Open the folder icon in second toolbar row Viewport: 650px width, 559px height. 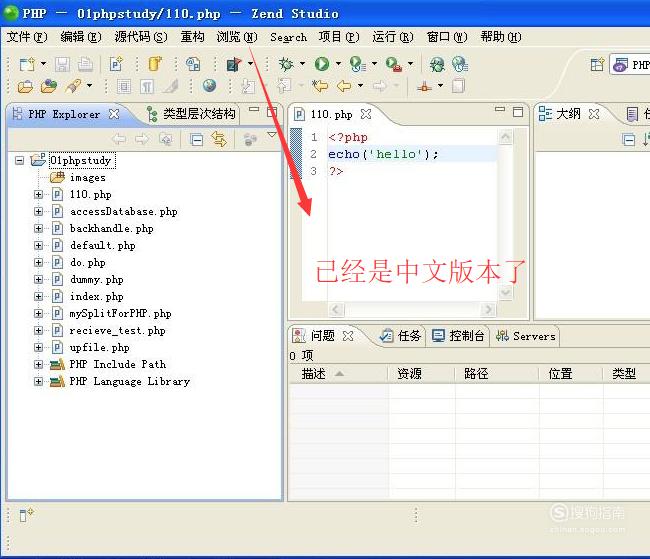coord(25,86)
